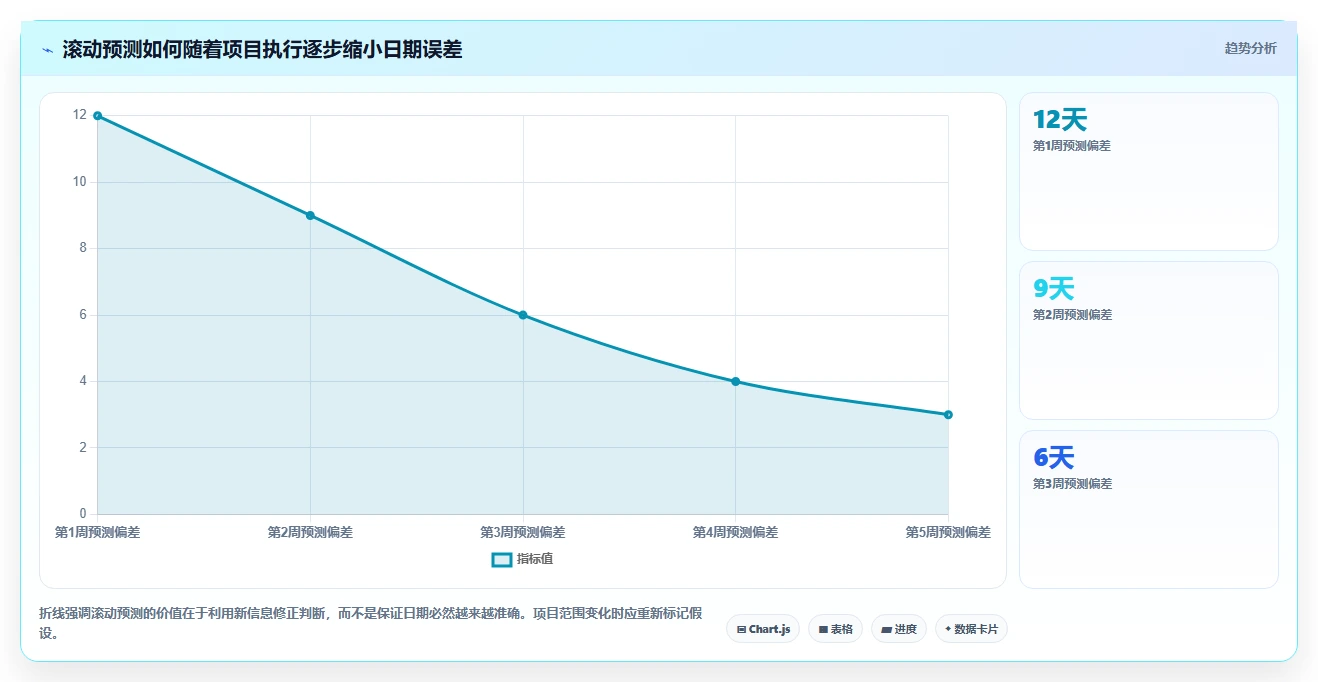Click the y-axis value 12
Screen dimensions: 1318x682
click(x=80, y=115)
